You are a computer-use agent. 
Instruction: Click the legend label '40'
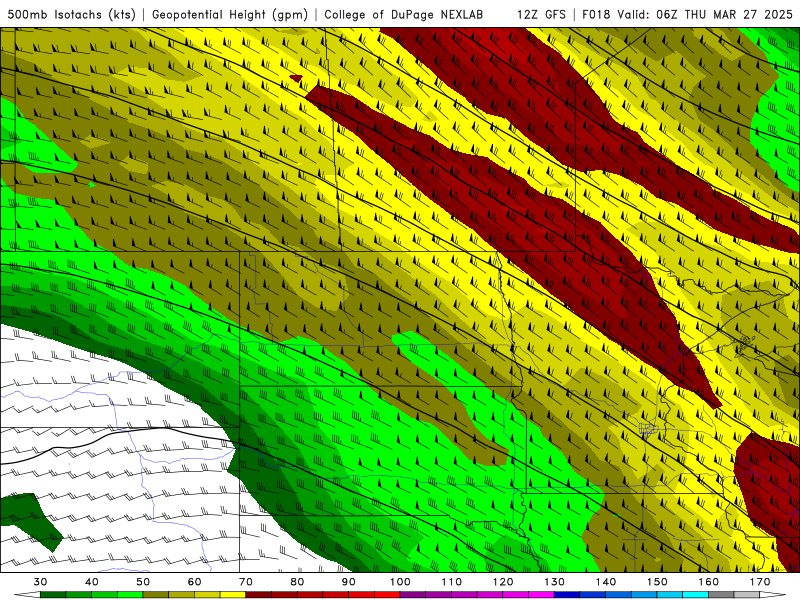(x=92, y=582)
